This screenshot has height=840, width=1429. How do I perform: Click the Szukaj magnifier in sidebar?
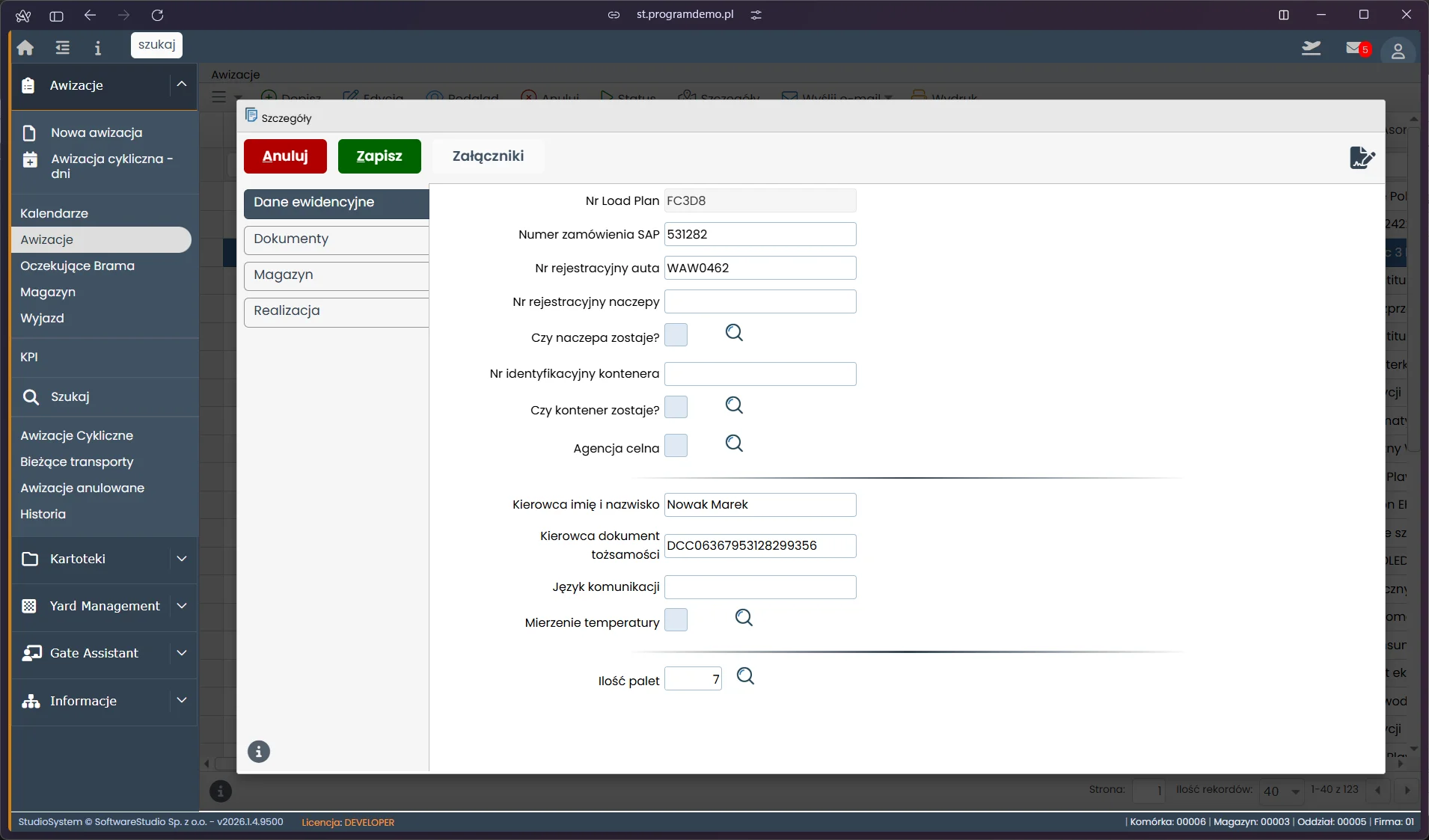coord(31,396)
